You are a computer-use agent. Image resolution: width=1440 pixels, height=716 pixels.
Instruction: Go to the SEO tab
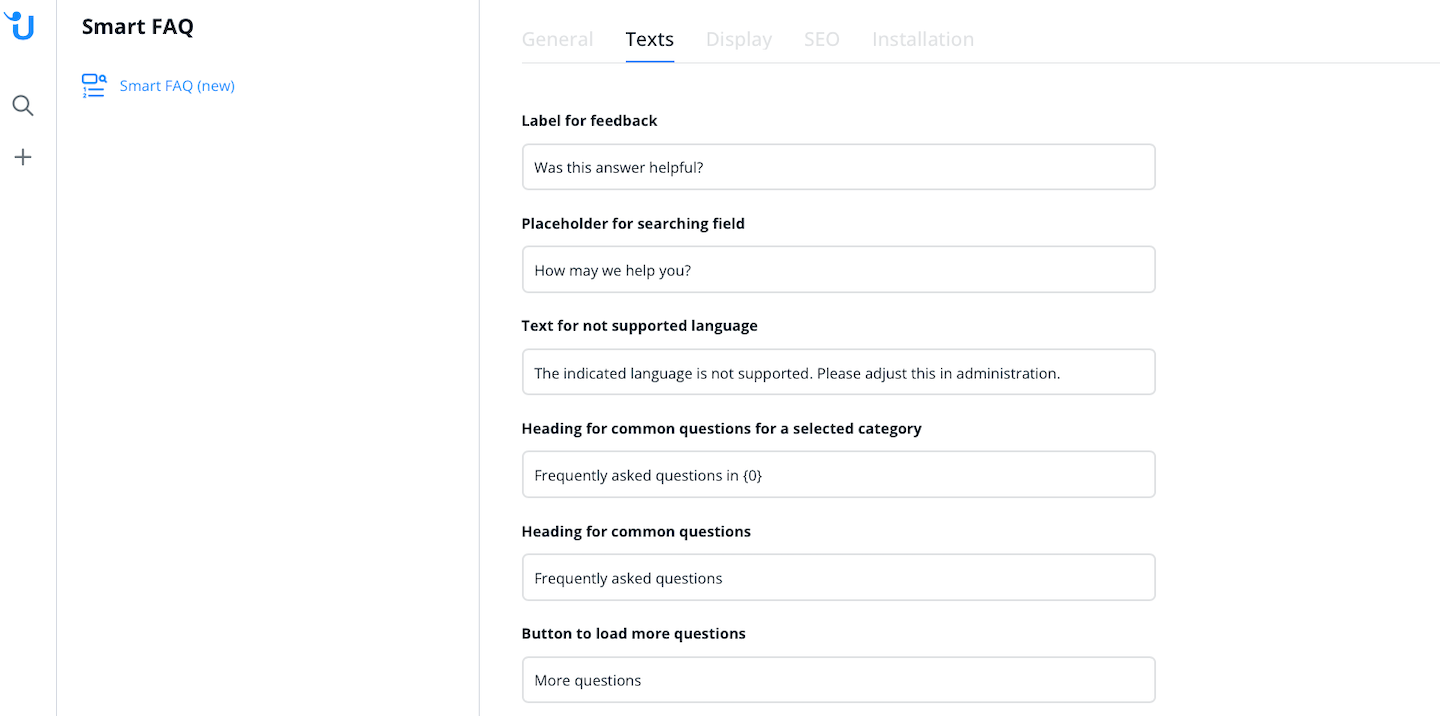(x=822, y=39)
